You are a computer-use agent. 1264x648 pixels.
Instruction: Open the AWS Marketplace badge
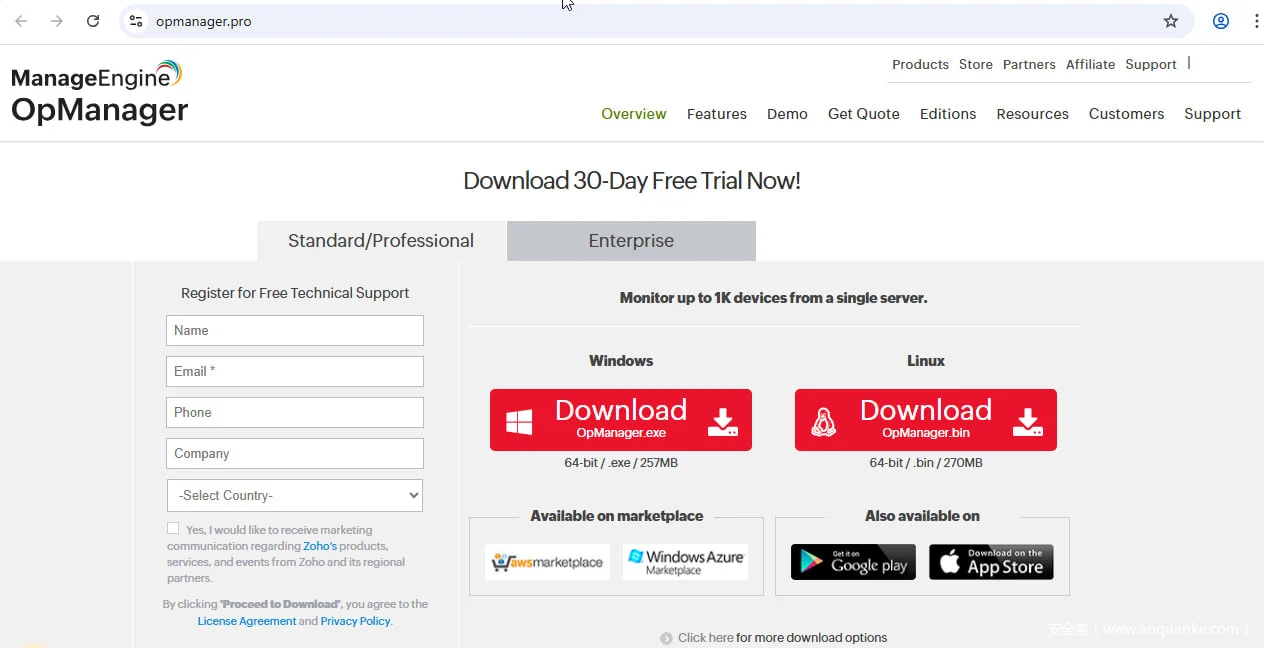pos(547,562)
